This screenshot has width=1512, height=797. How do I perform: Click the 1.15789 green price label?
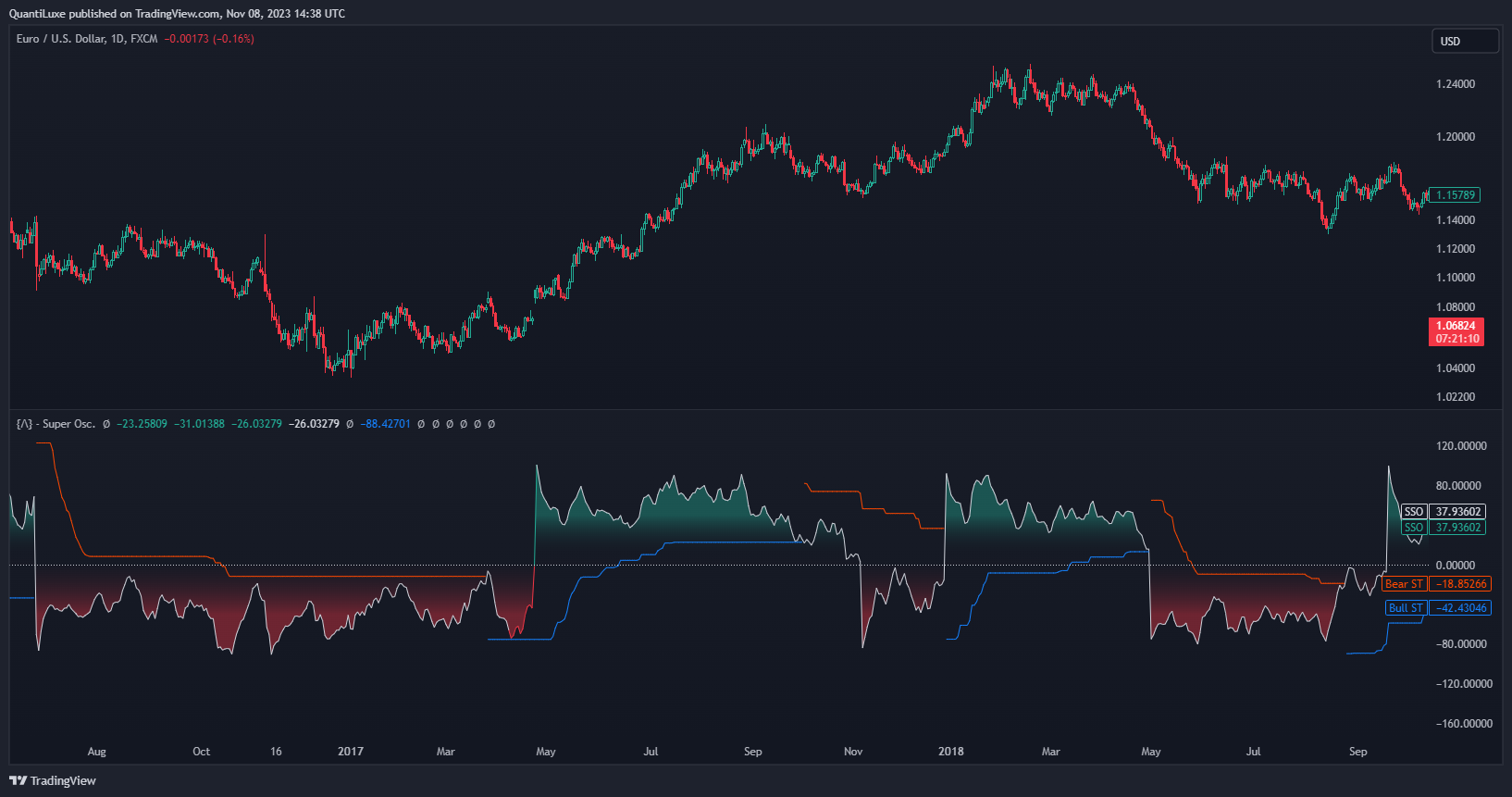[1456, 195]
